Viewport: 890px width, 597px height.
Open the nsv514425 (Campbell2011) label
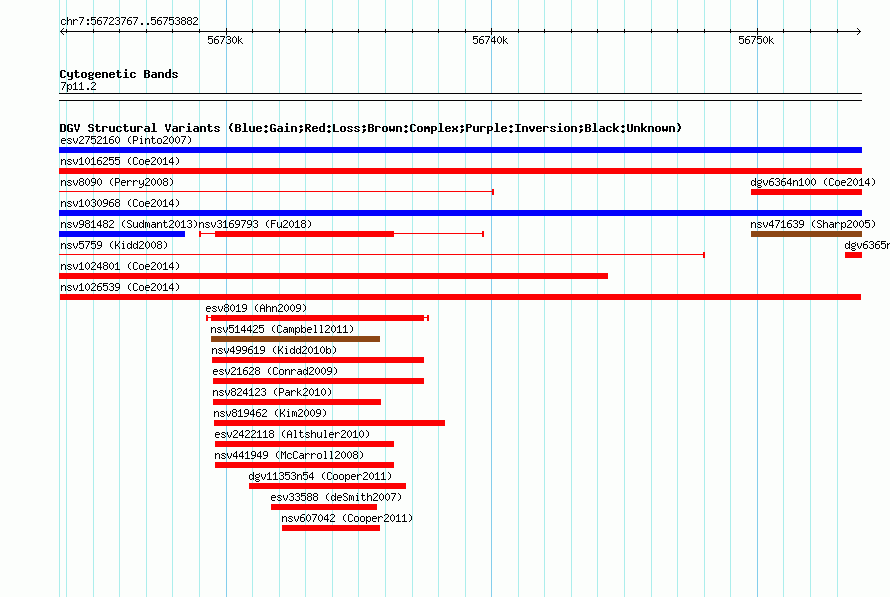[282, 329]
